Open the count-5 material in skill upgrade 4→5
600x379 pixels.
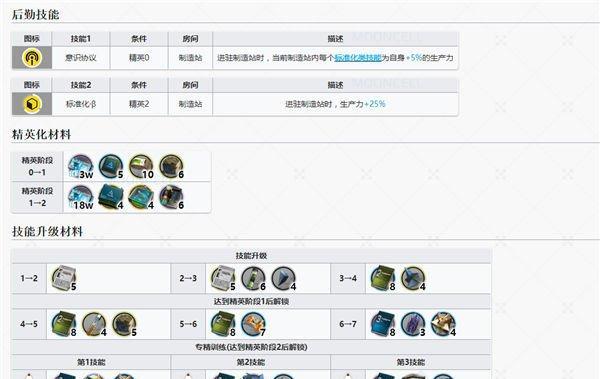click(x=124, y=324)
